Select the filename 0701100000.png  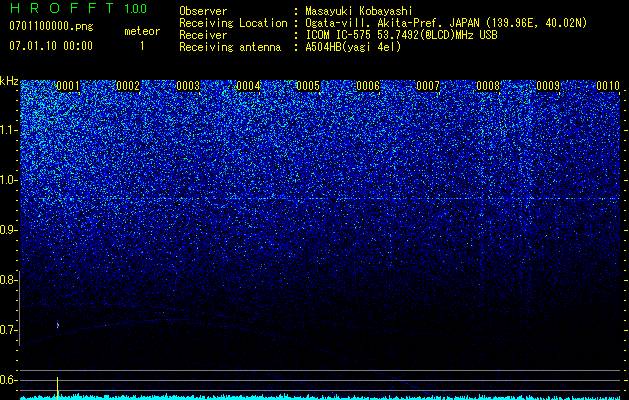pos(51,27)
